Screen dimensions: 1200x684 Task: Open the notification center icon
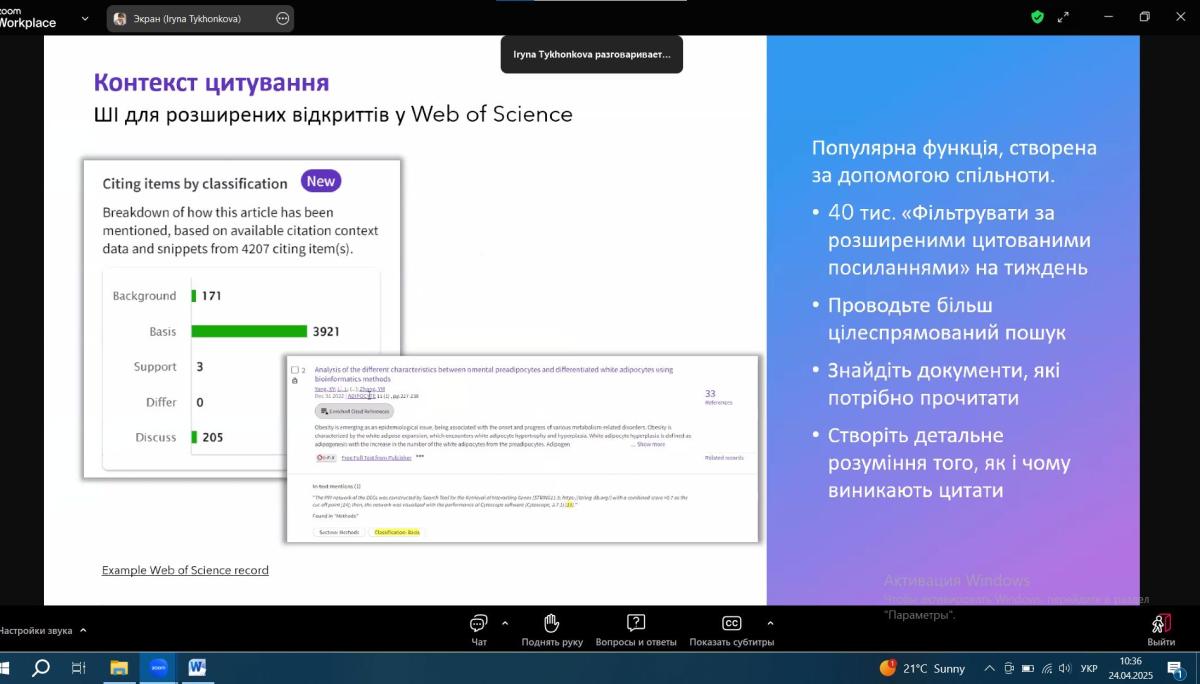[x=1175, y=668]
